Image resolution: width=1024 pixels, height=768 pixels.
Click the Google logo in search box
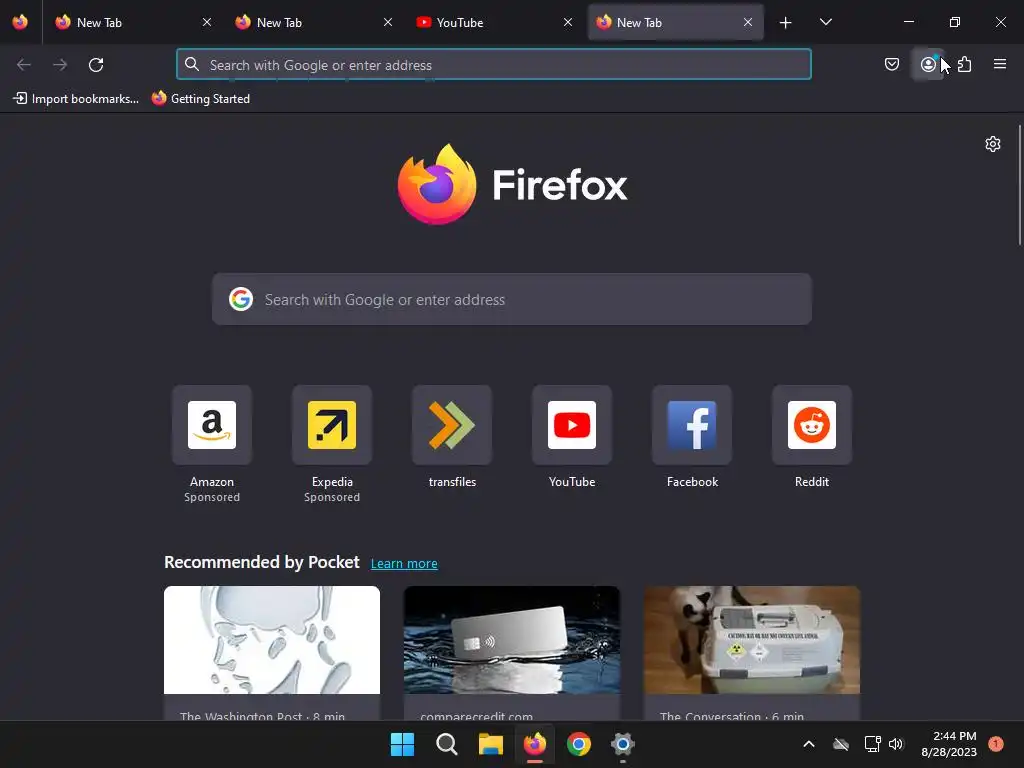(x=241, y=299)
